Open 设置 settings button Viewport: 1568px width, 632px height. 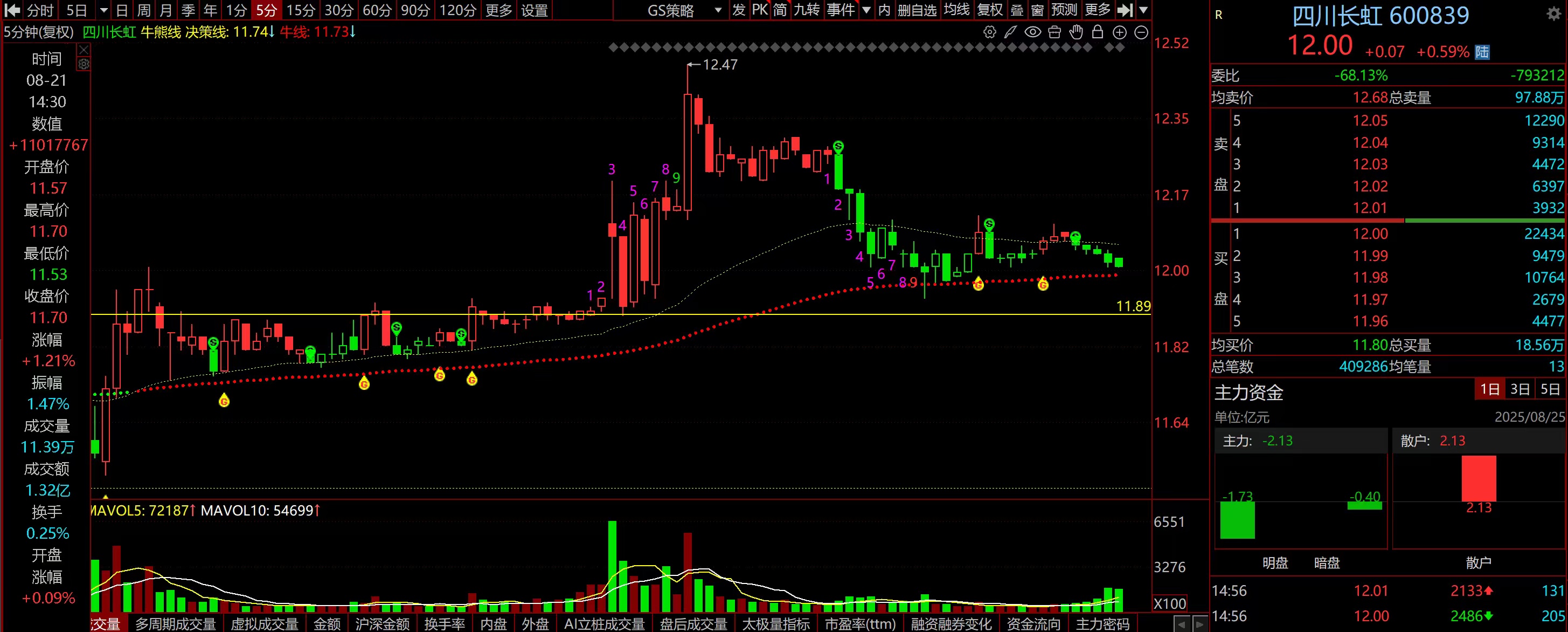[x=535, y=10]
